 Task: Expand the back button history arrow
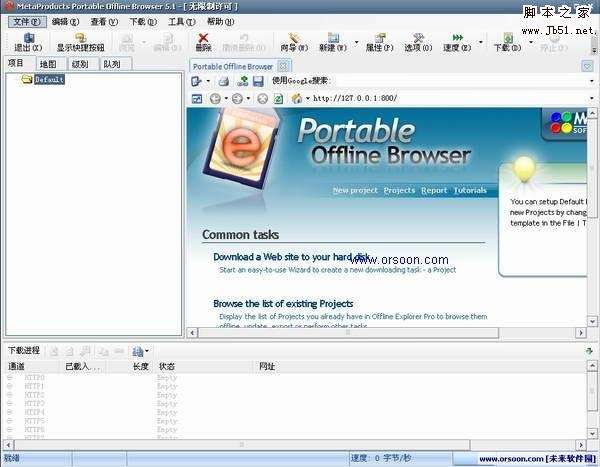(x=226, y=99)
